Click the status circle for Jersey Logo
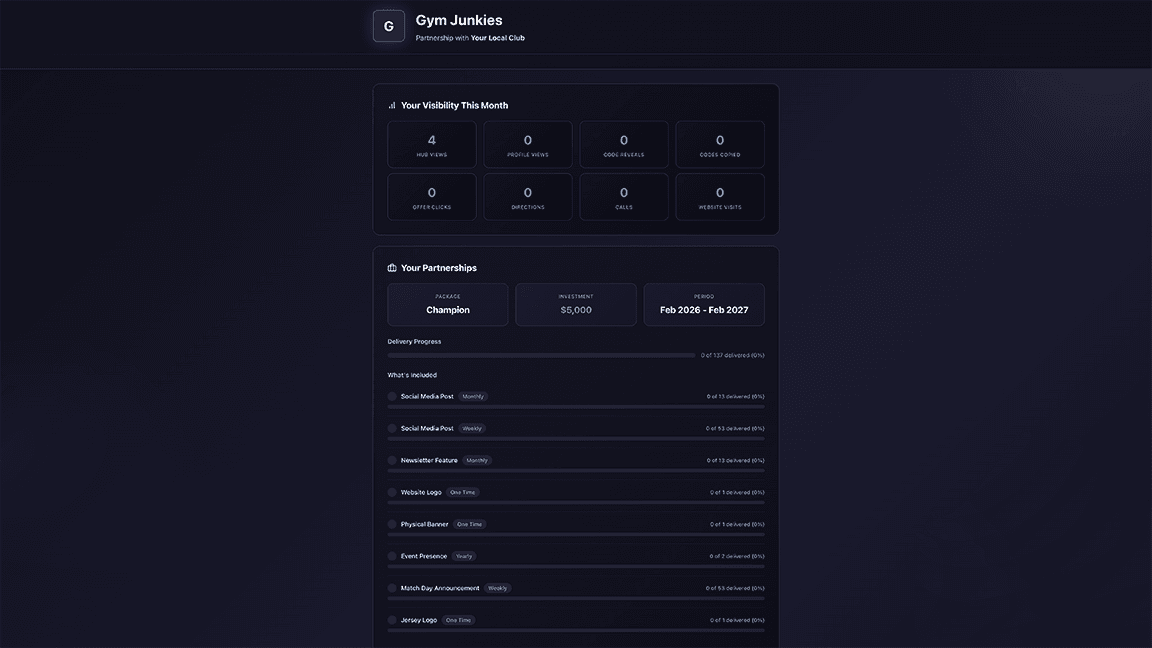This screenshot has width=1152, height=648. tap(392, 620)
